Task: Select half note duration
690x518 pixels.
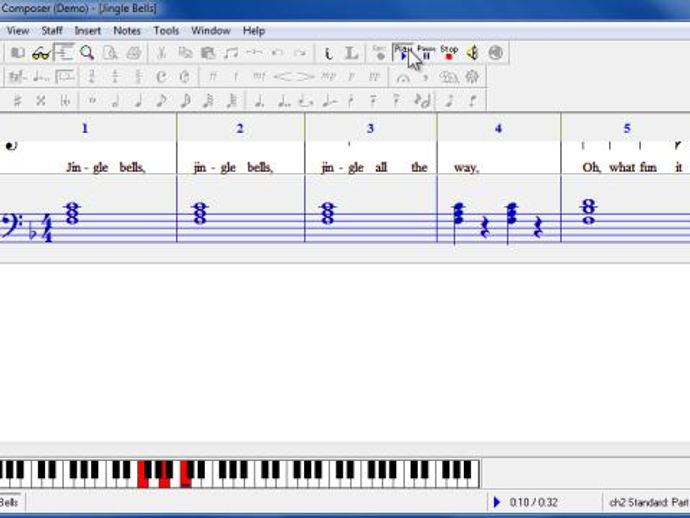Action: pyautogui.click(x=115, y=101)
